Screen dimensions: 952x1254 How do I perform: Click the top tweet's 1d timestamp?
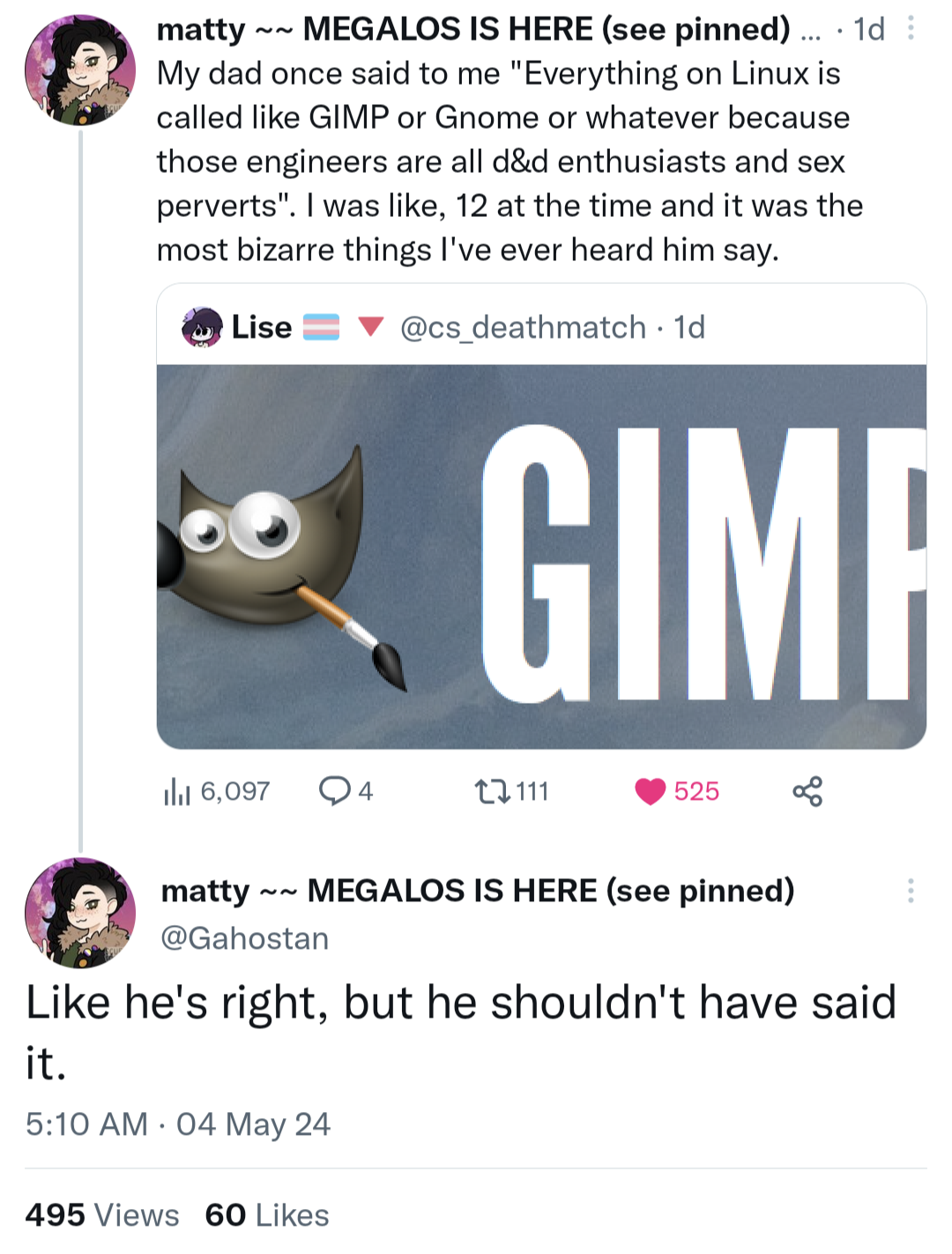click(869, 29)
